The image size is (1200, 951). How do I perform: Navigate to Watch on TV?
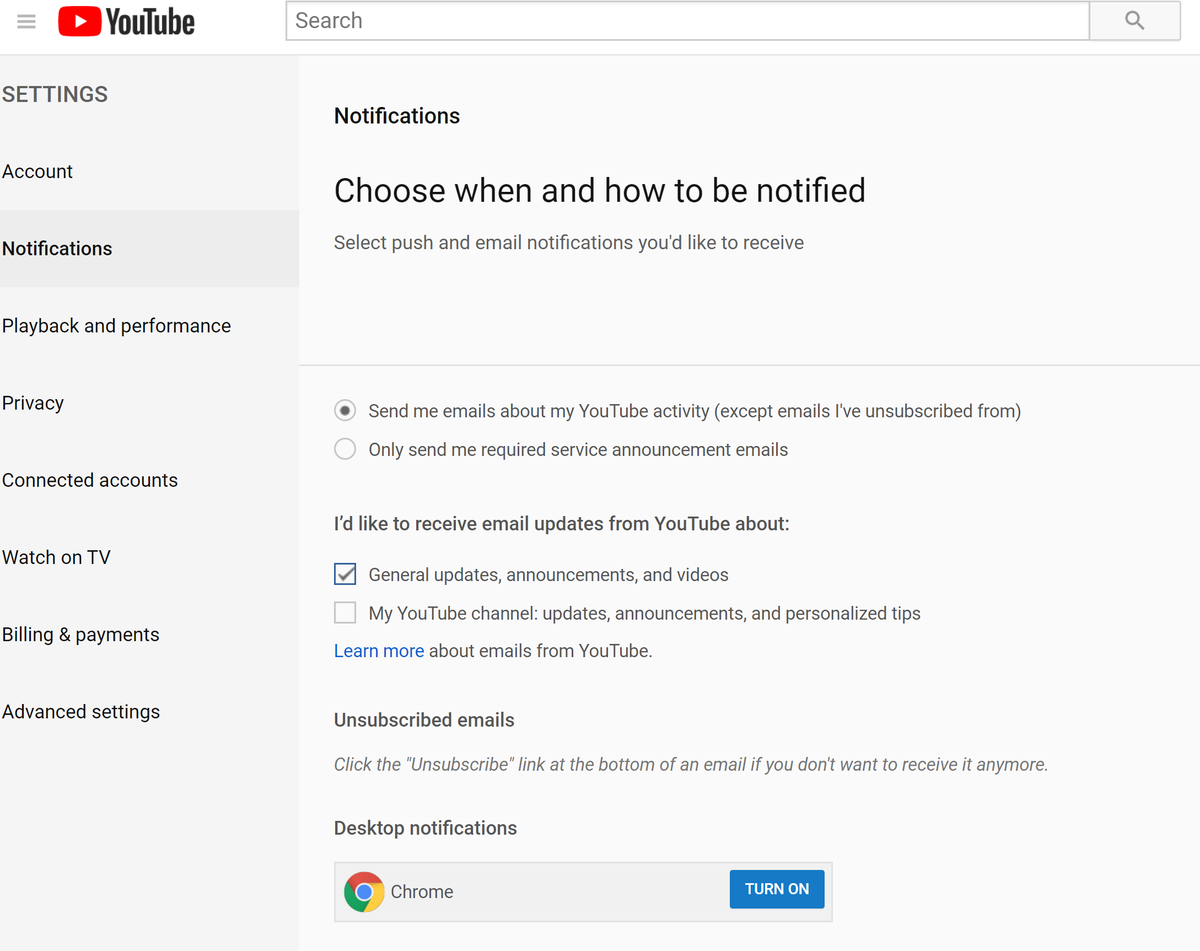(56, 557)
